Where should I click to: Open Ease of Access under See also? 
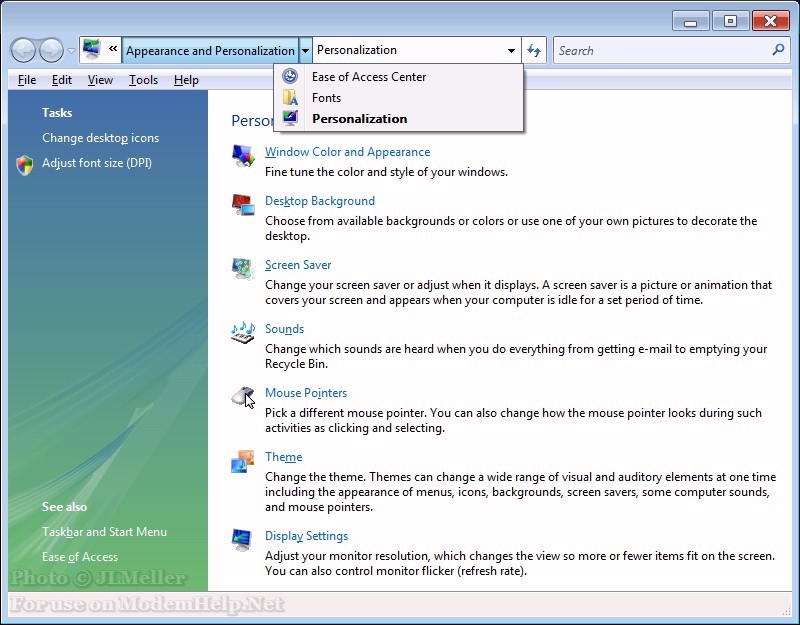(80, 557)
